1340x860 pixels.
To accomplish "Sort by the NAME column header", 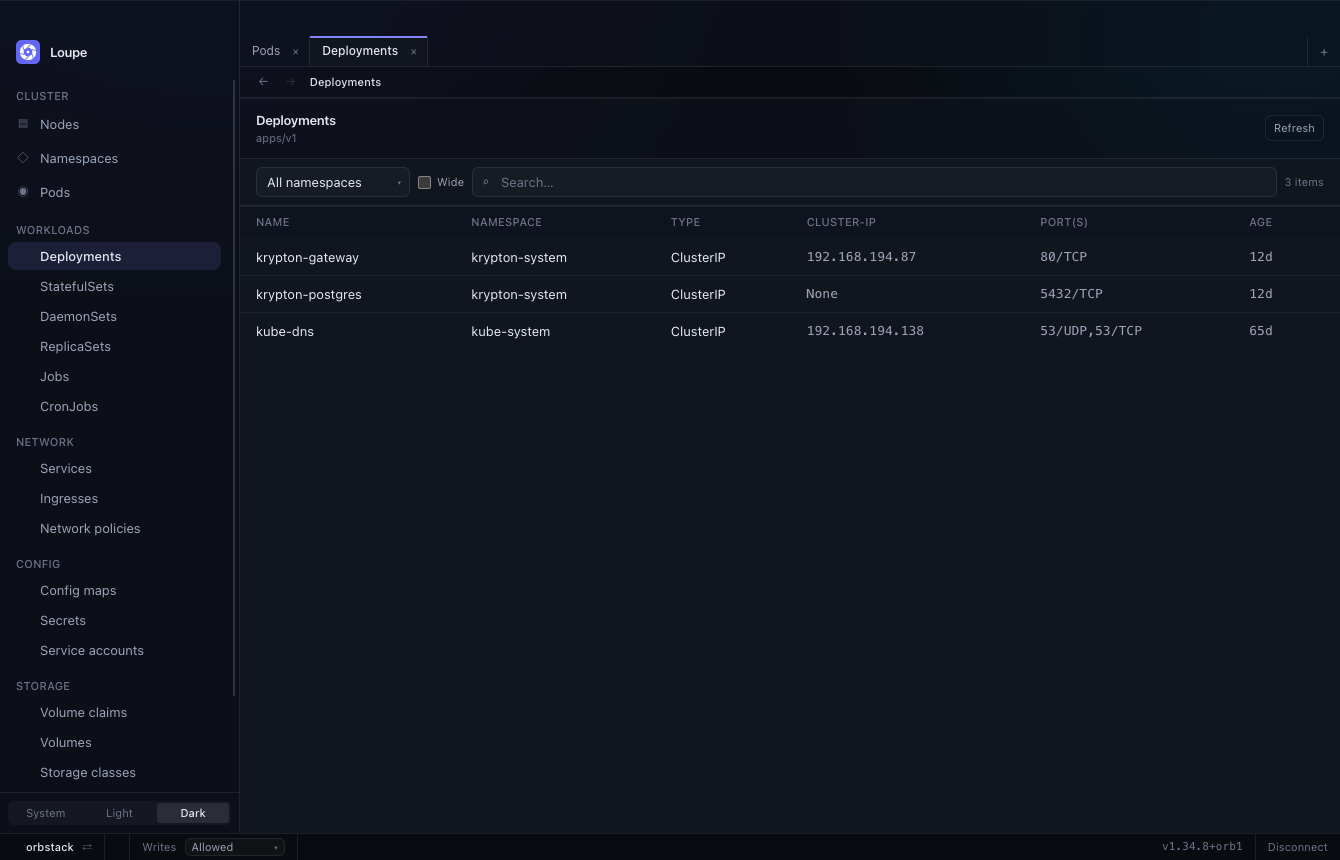I will pyautogui.click(x=272, y=222).
